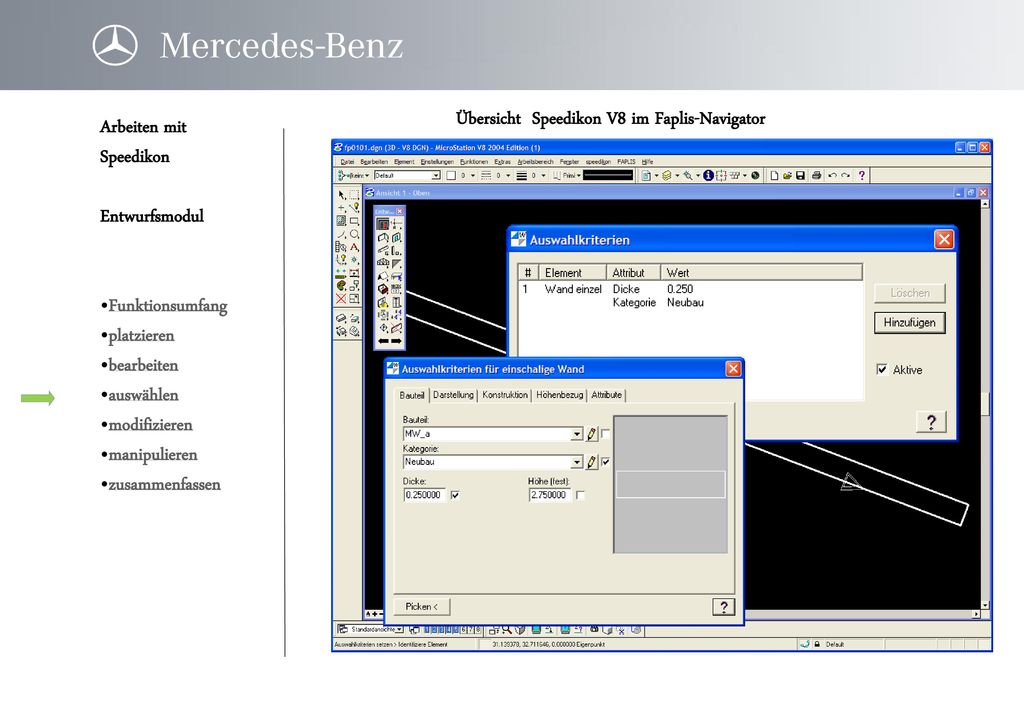Click in the Dicke input field
This screenshot has height=709, width=1024.
pyautogui.click(x=424, y=496)
